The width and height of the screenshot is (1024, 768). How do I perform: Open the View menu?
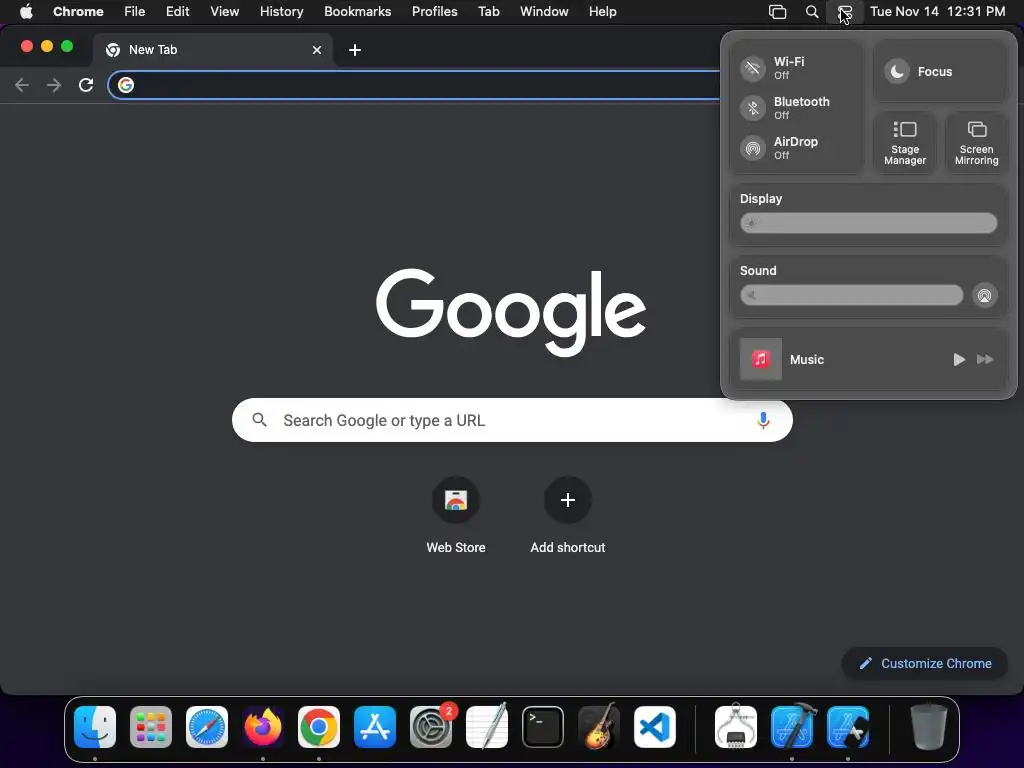point(225,12)
